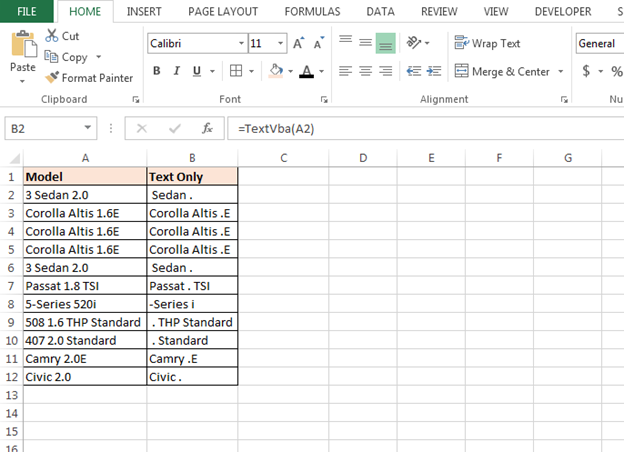Select column A header

click(85, 158)
